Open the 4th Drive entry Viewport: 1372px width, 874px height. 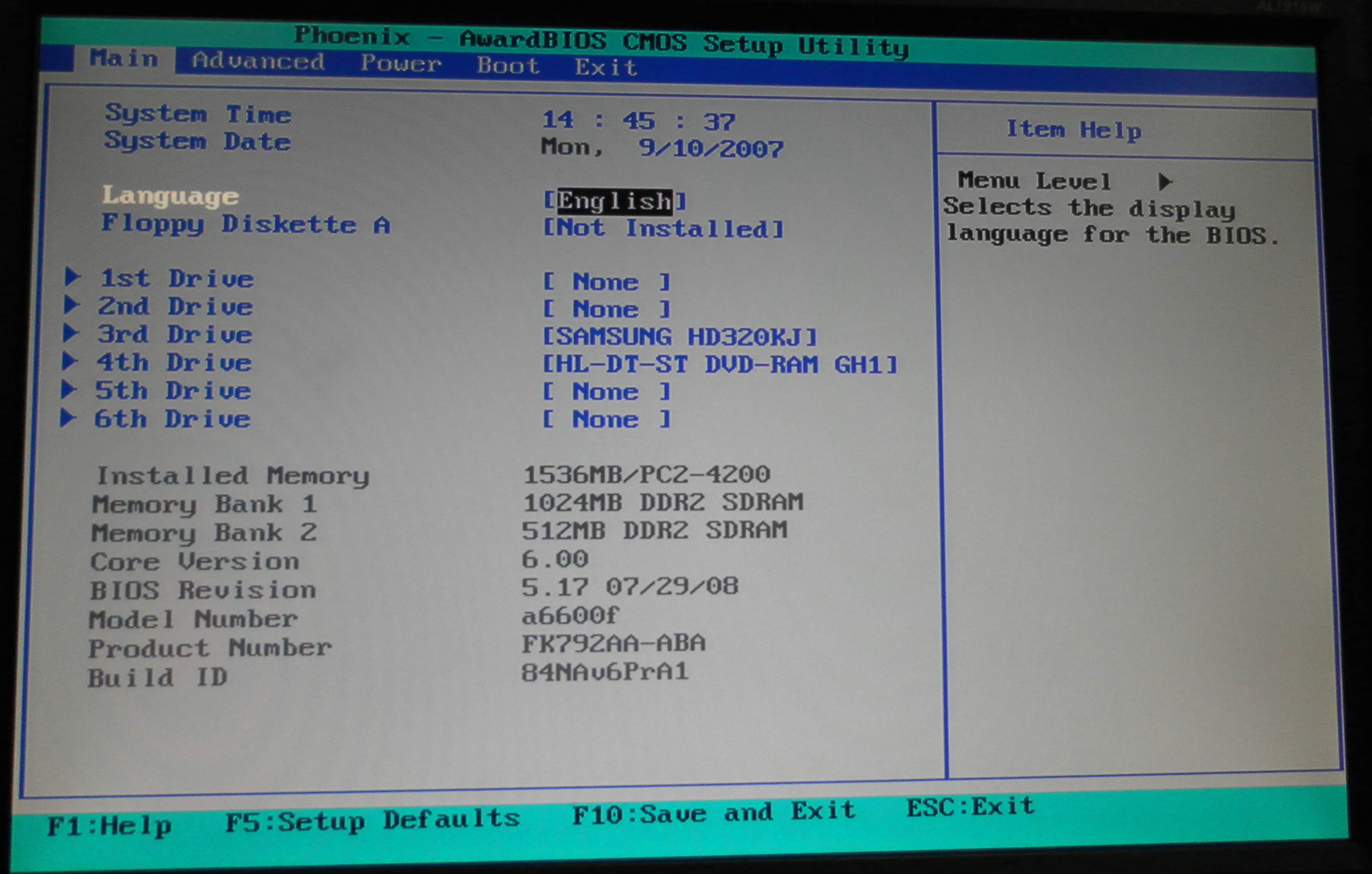point(174,363)
